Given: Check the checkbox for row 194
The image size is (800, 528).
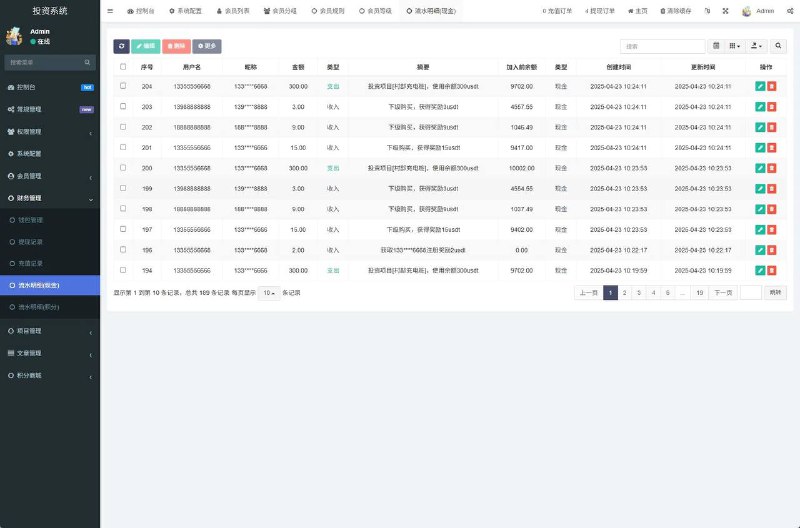Looking at the screenshot, I should pos(123,270).
